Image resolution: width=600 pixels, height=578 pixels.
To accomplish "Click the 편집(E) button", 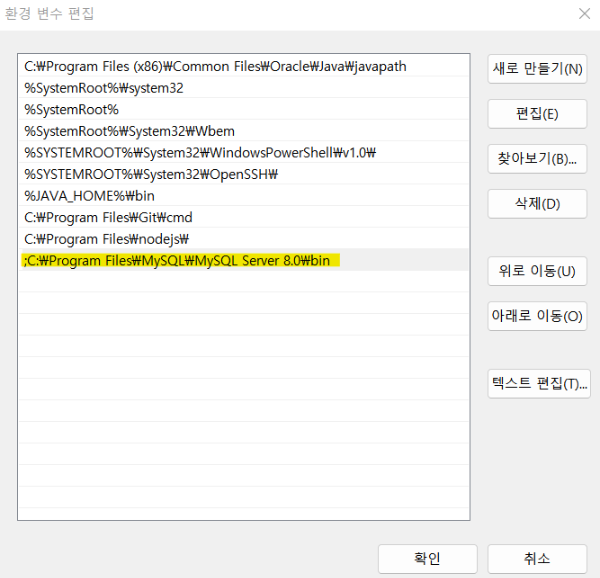I will (537, 114).
